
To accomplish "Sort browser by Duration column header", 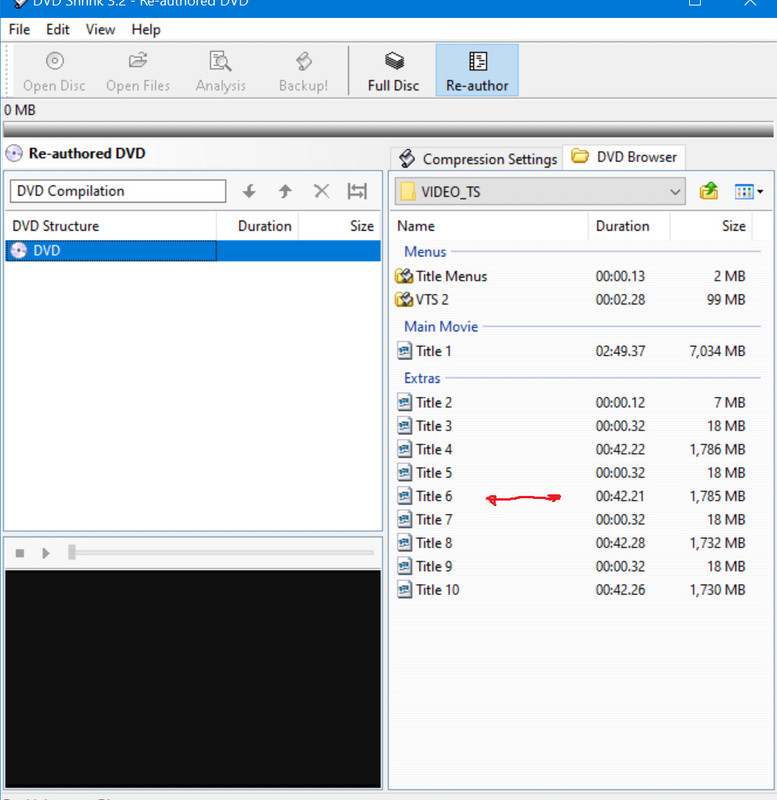I will click(629, 226).
